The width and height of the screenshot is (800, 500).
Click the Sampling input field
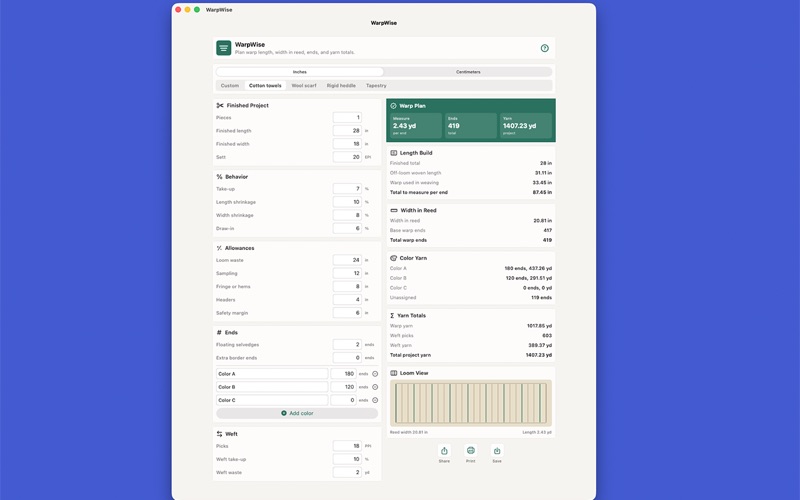(347, 274)
